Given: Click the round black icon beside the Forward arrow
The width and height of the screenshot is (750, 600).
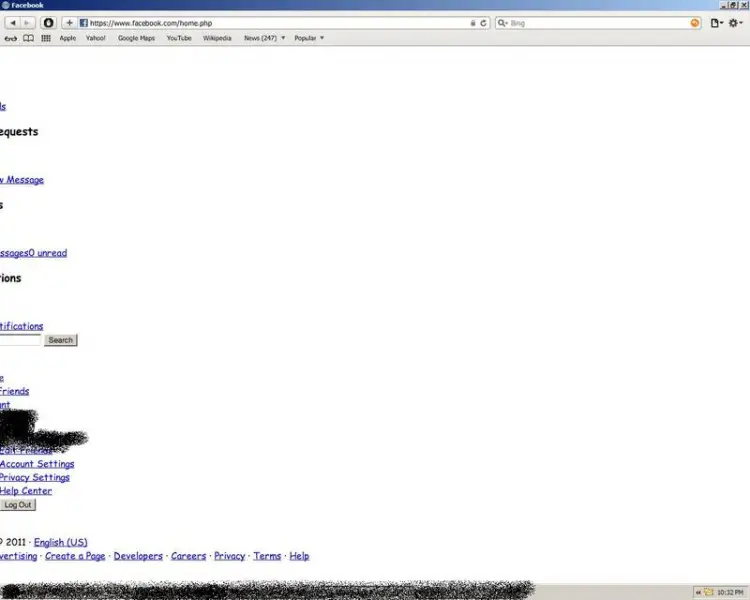Looking at the screenshot, I should (48, 23).
